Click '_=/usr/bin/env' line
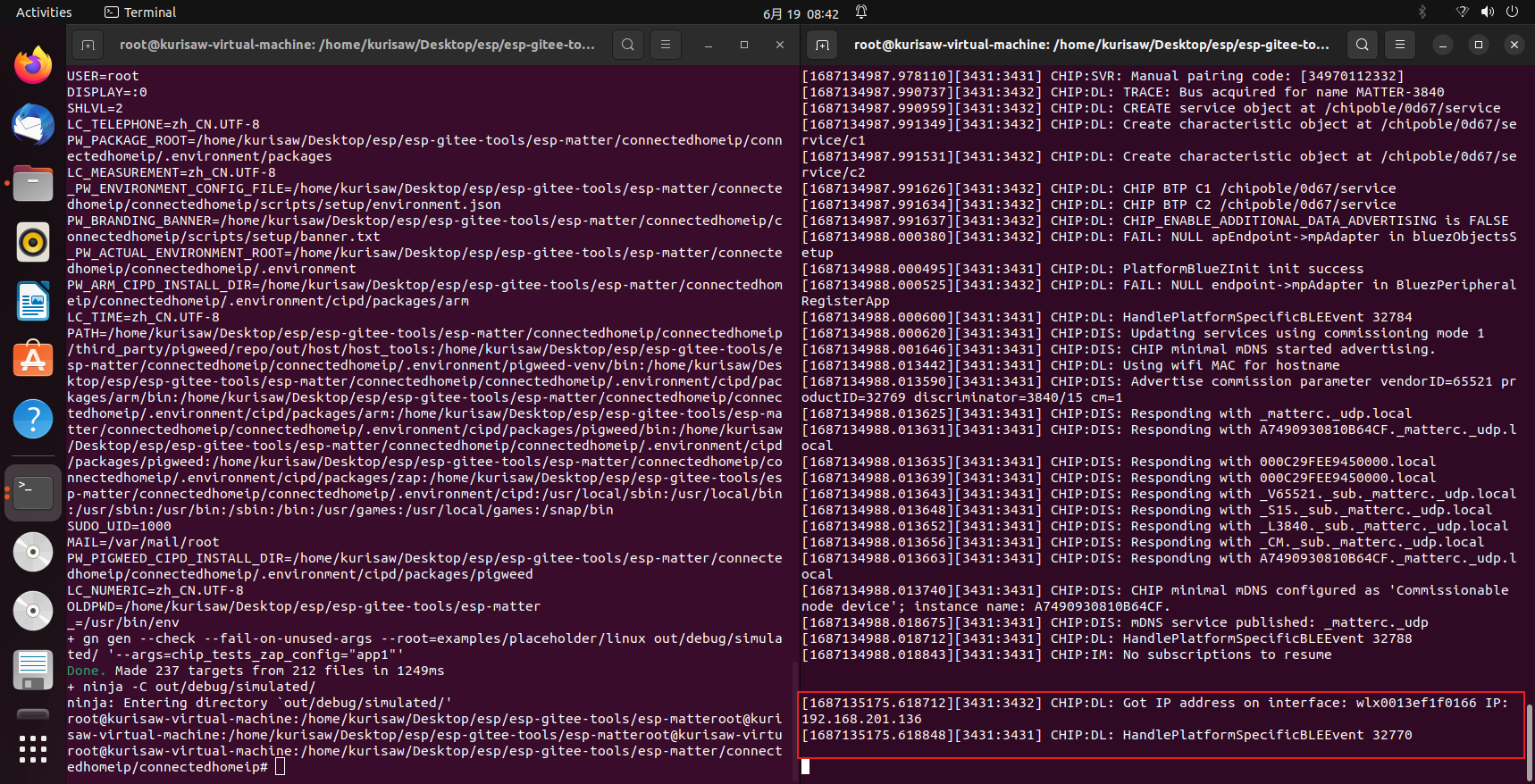Screen dimensions: 1535x784 coord(123,622)
